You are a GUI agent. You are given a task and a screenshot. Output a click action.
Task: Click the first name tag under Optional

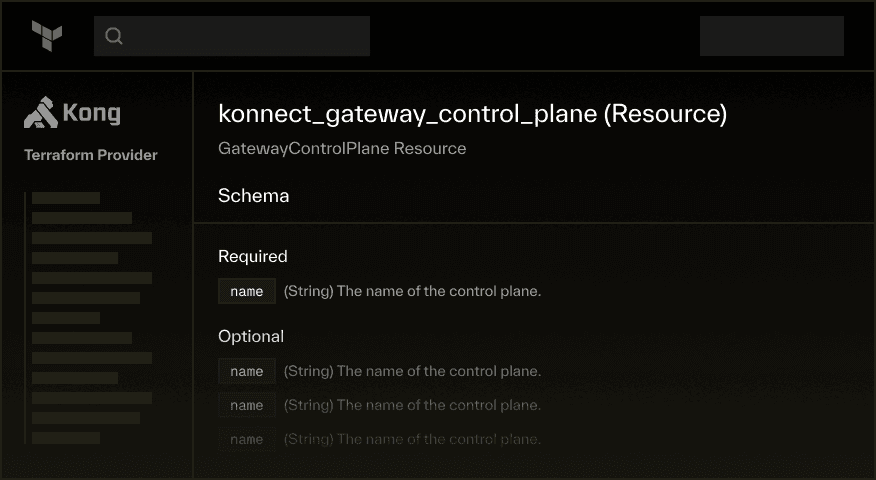pos(247,371)
